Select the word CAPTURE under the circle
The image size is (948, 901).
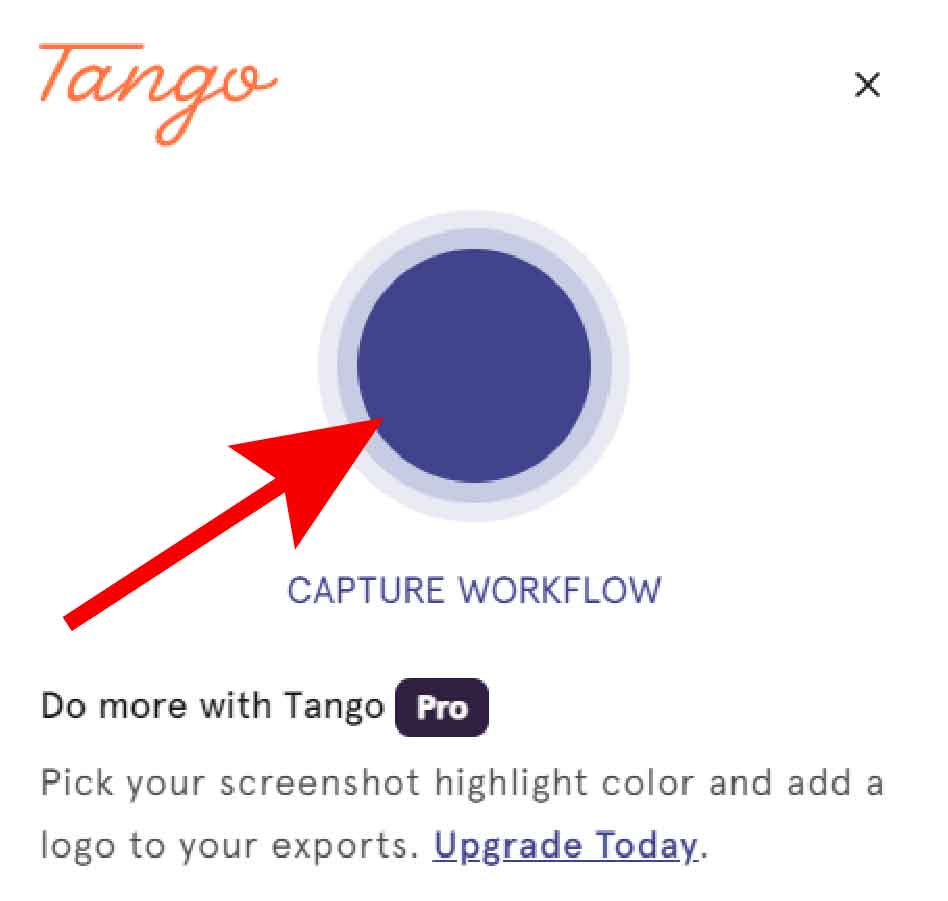(366, 590)
